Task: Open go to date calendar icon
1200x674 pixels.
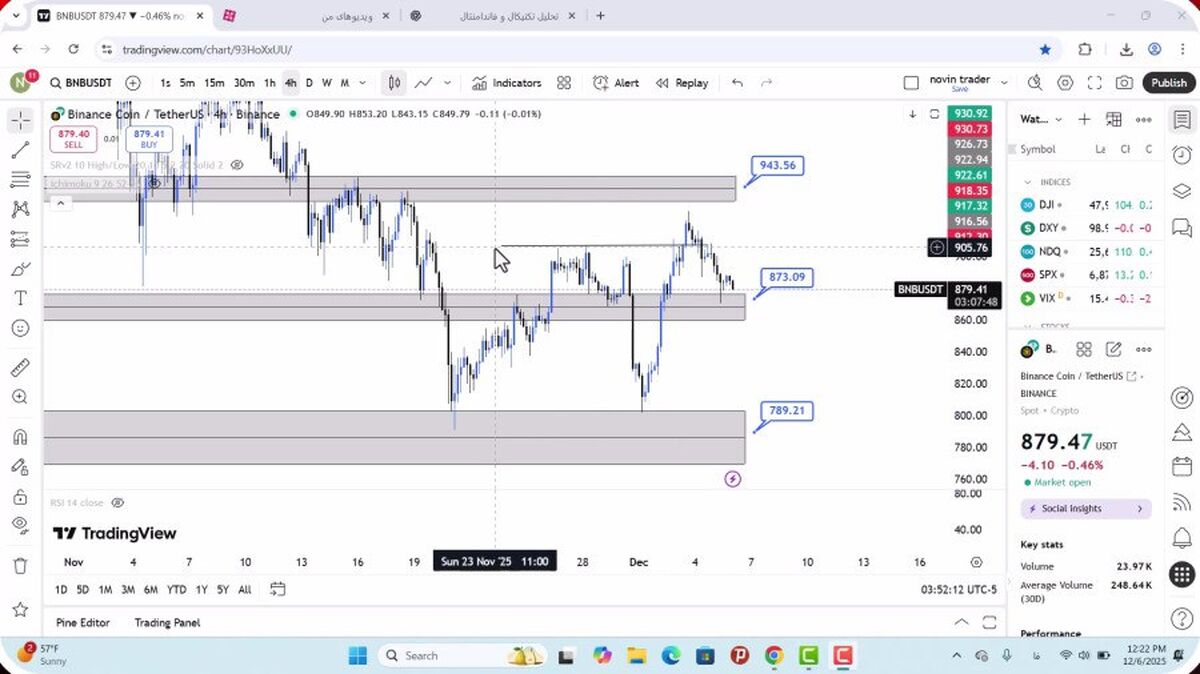Action: click(278, 590)
